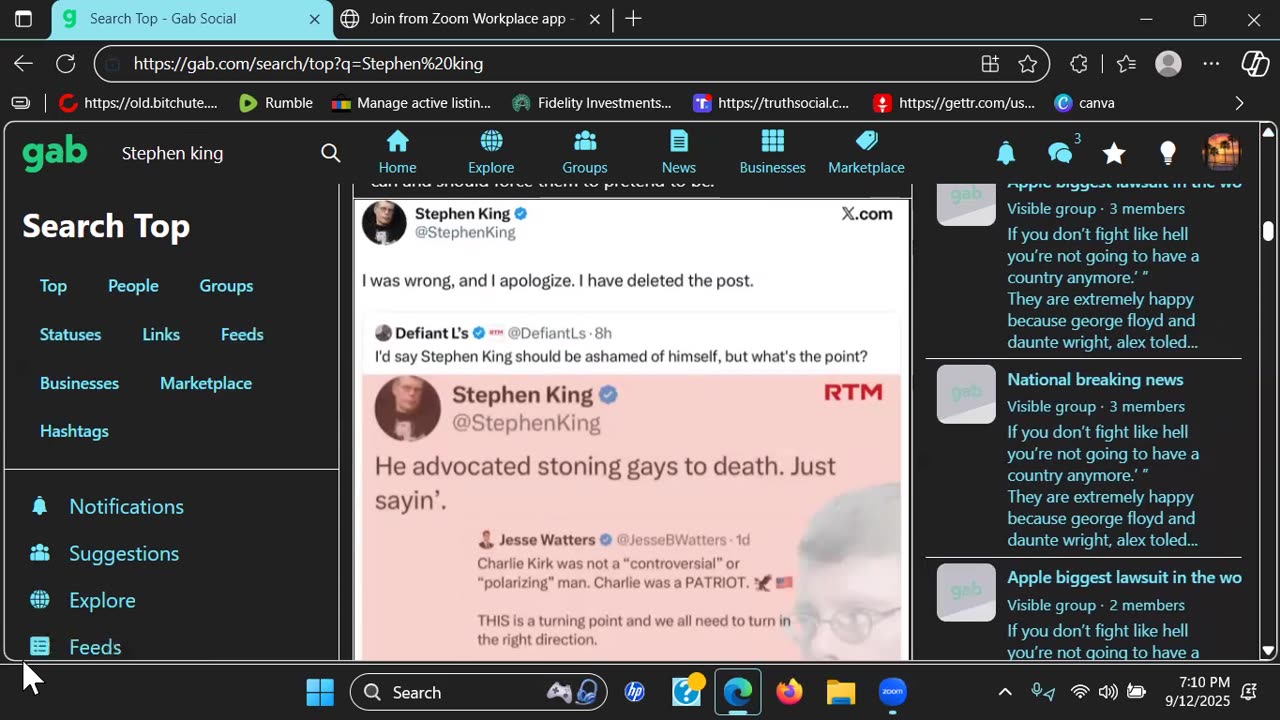Click the search magnifier icon on Gab

331,153
